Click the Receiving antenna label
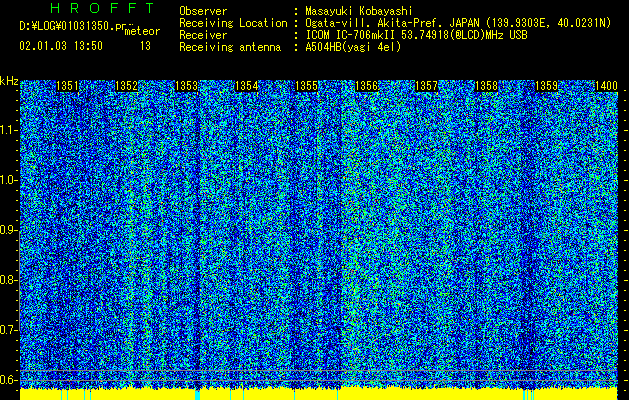Viewport: 629px width, 400px height. tap(230, 47)
